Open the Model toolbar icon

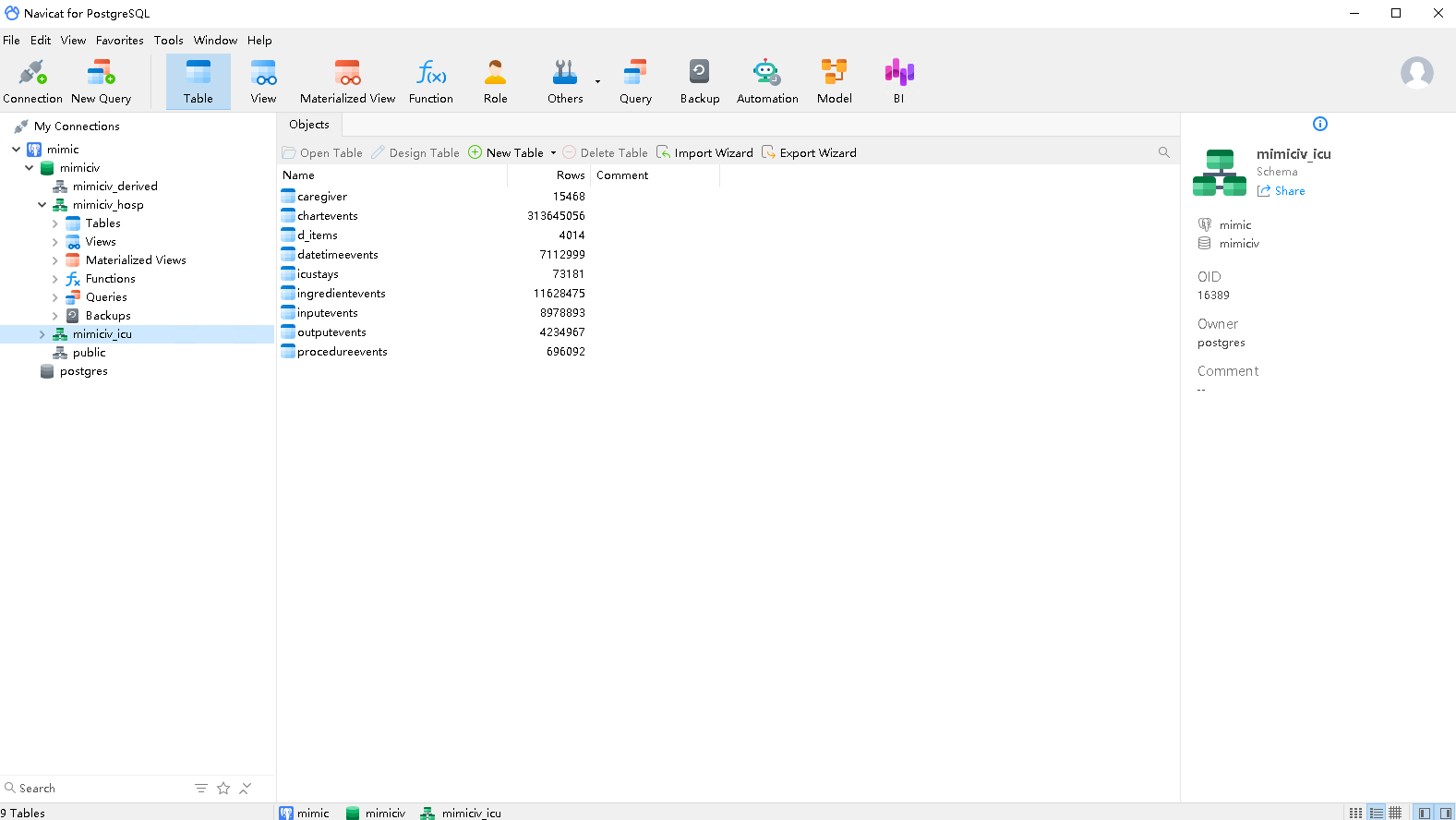point(834,81)
